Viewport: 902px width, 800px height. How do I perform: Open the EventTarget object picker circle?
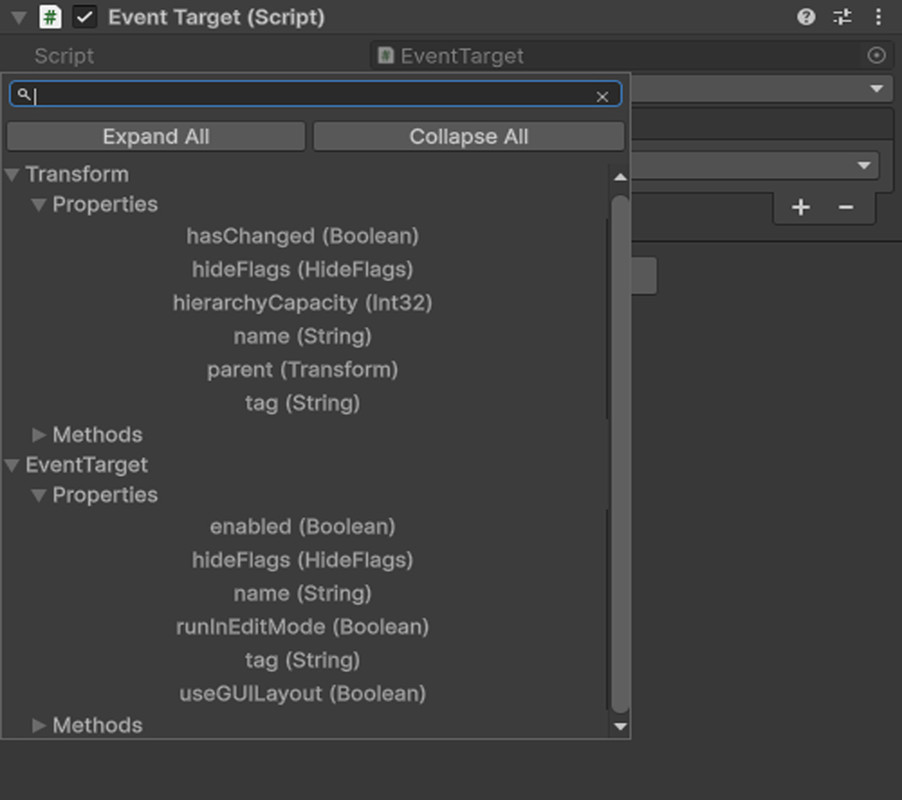877,56
